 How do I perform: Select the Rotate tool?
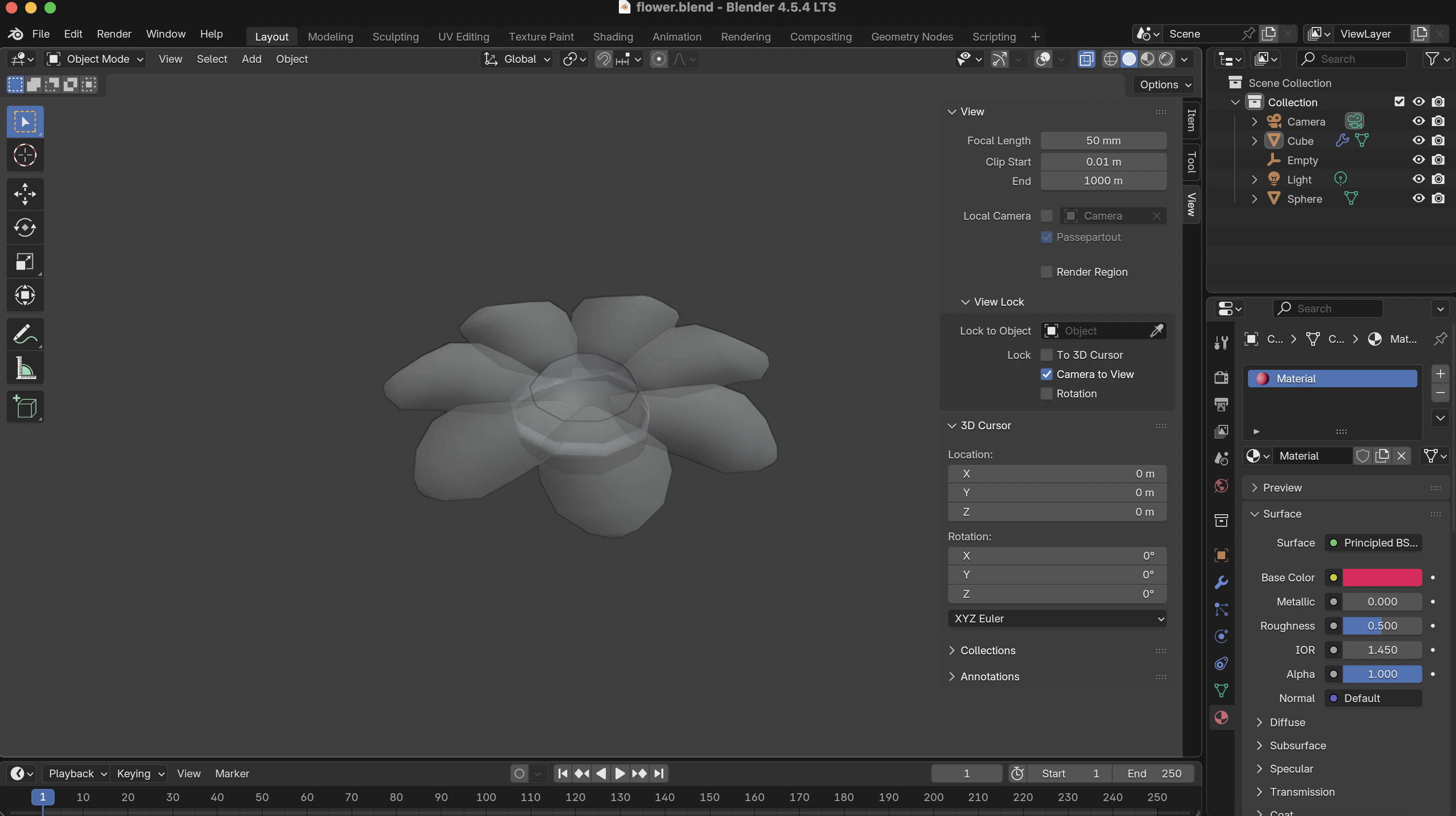coord(25,228)
